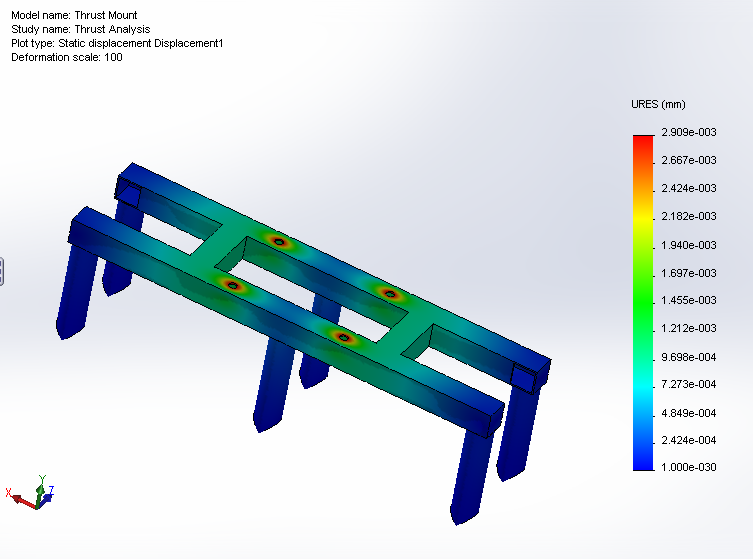Click the red X axis of orientation triad
Image resolution: width=753 pixels, height=559 pixels.
click(x=22, y=501)
